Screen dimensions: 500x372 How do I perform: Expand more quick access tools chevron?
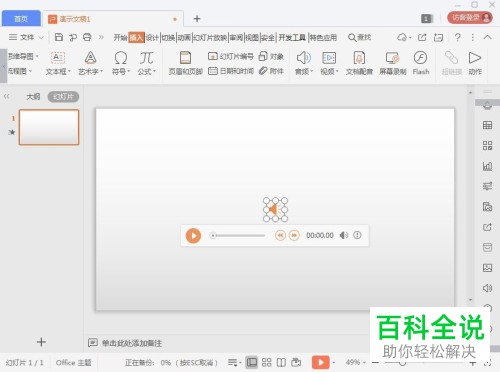[x=101, y=37]
